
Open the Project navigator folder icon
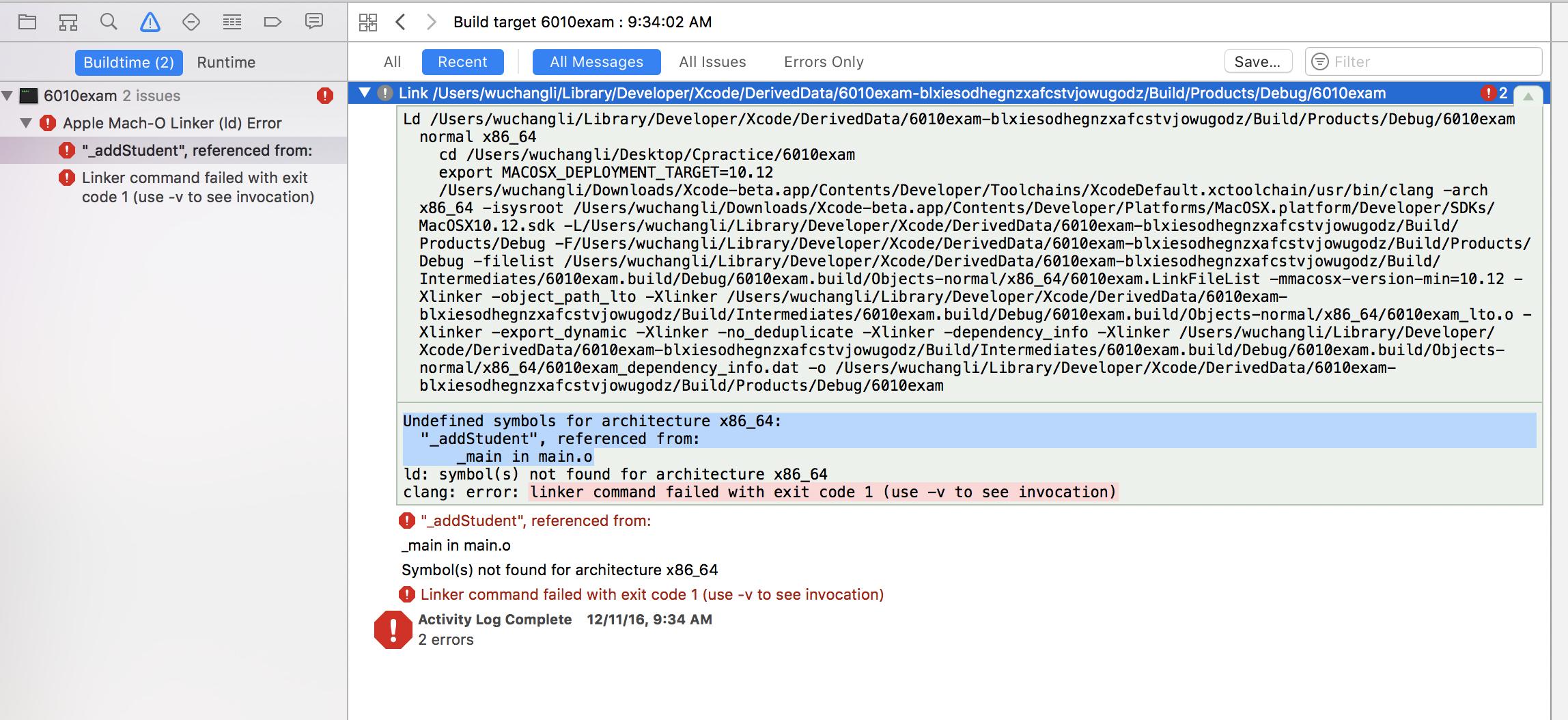[27, 22]
